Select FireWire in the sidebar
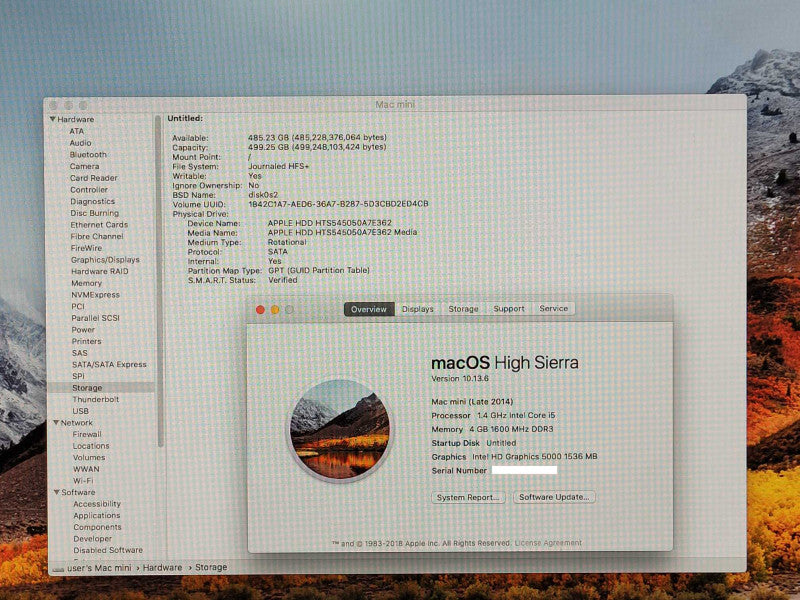 (87, 248)
